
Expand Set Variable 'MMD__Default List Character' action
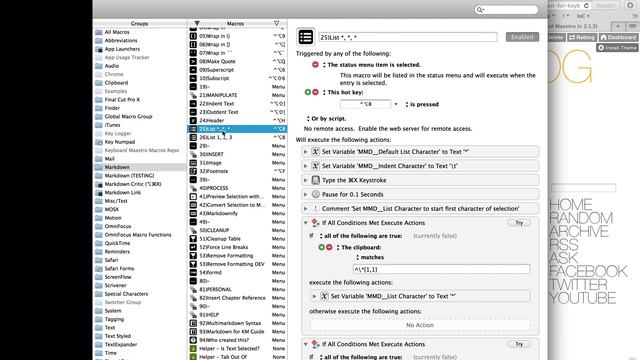(x=305, y=152)
